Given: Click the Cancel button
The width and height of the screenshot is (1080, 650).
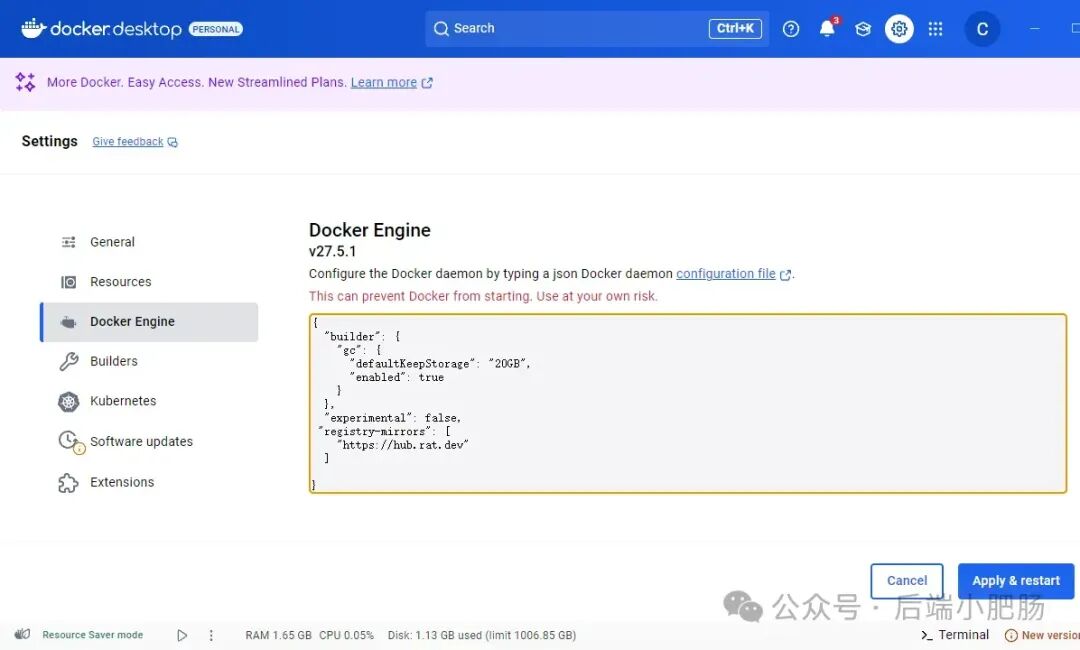Looking at the screenshot, I should pos(906,580).
